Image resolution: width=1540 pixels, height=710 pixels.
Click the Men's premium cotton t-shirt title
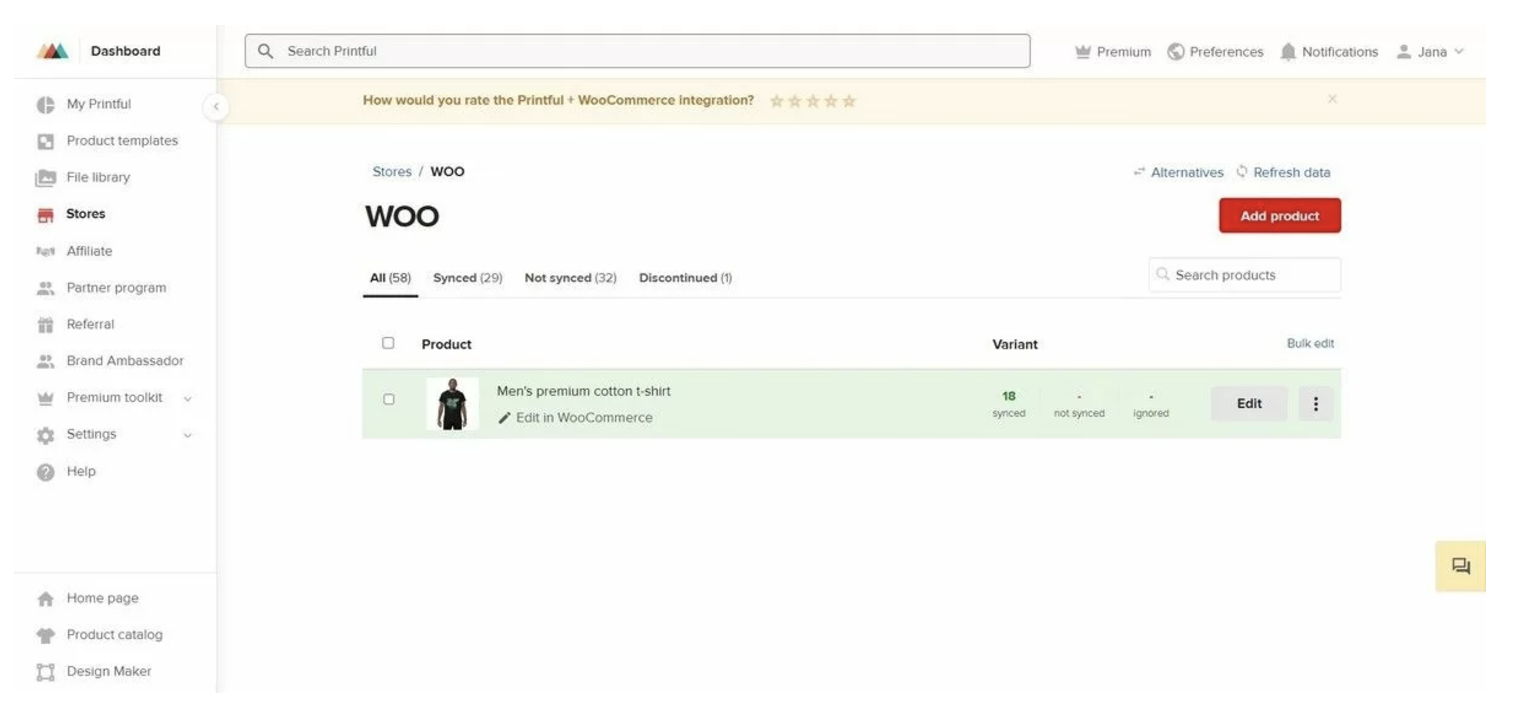click(584, 391)
